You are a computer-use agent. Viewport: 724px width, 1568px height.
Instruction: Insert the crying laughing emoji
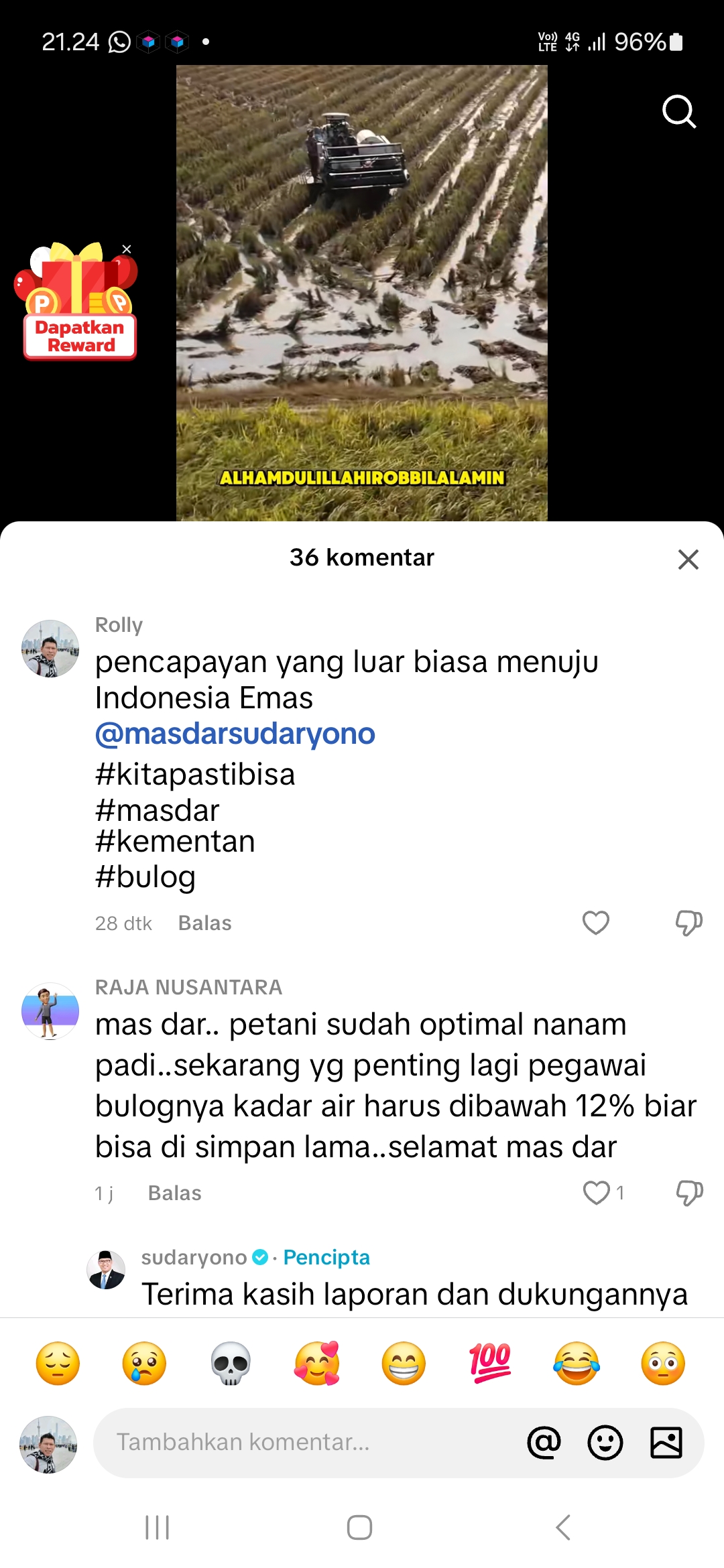click(577, 1364)
